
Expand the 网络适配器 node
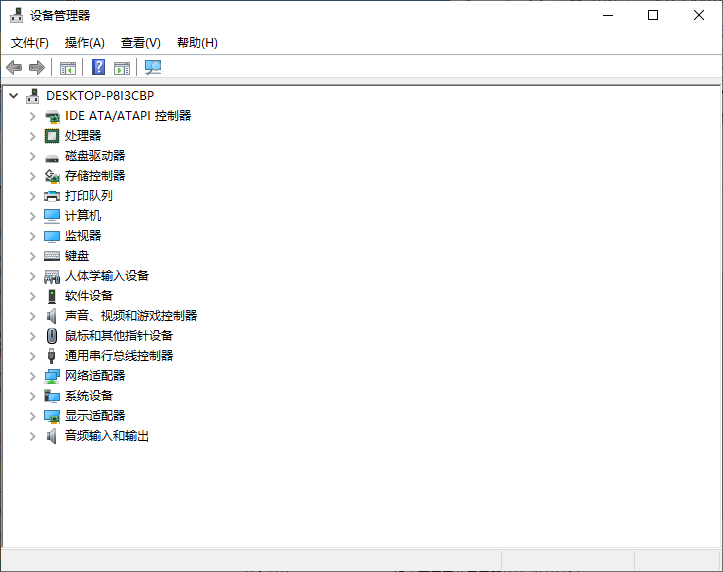32,376
